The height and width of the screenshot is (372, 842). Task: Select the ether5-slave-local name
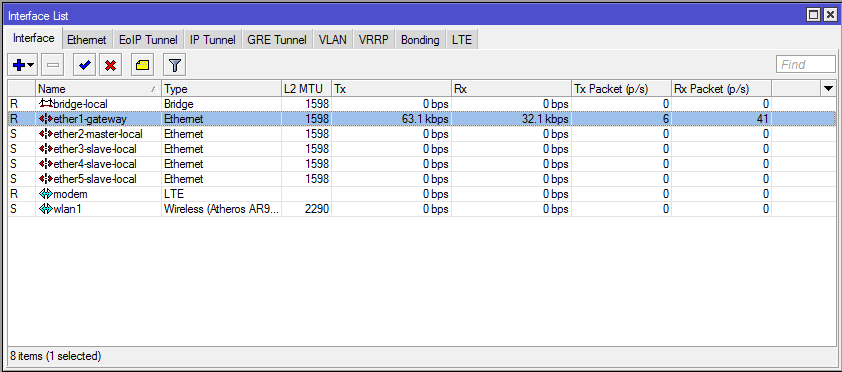(x=95, y=179)
